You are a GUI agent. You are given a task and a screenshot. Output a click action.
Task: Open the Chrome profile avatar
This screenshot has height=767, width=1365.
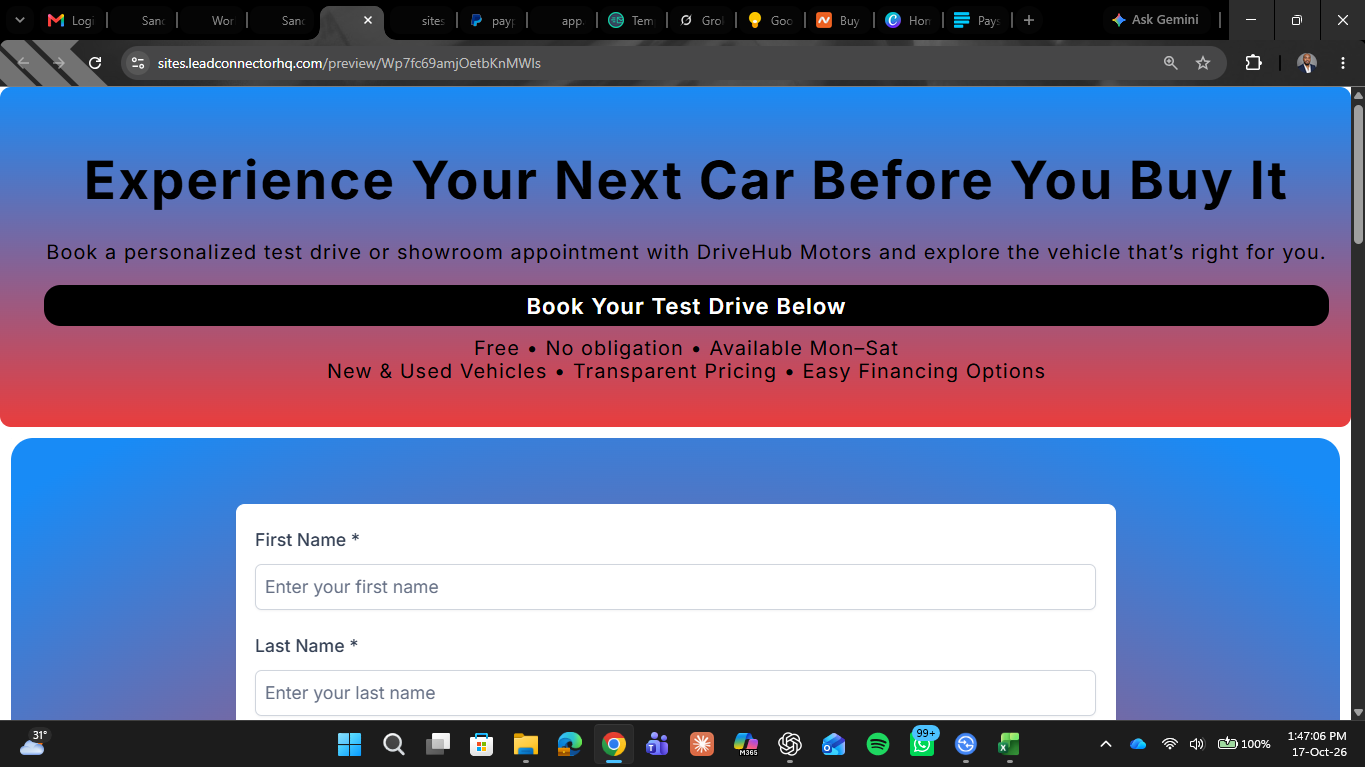[1306, 63]
